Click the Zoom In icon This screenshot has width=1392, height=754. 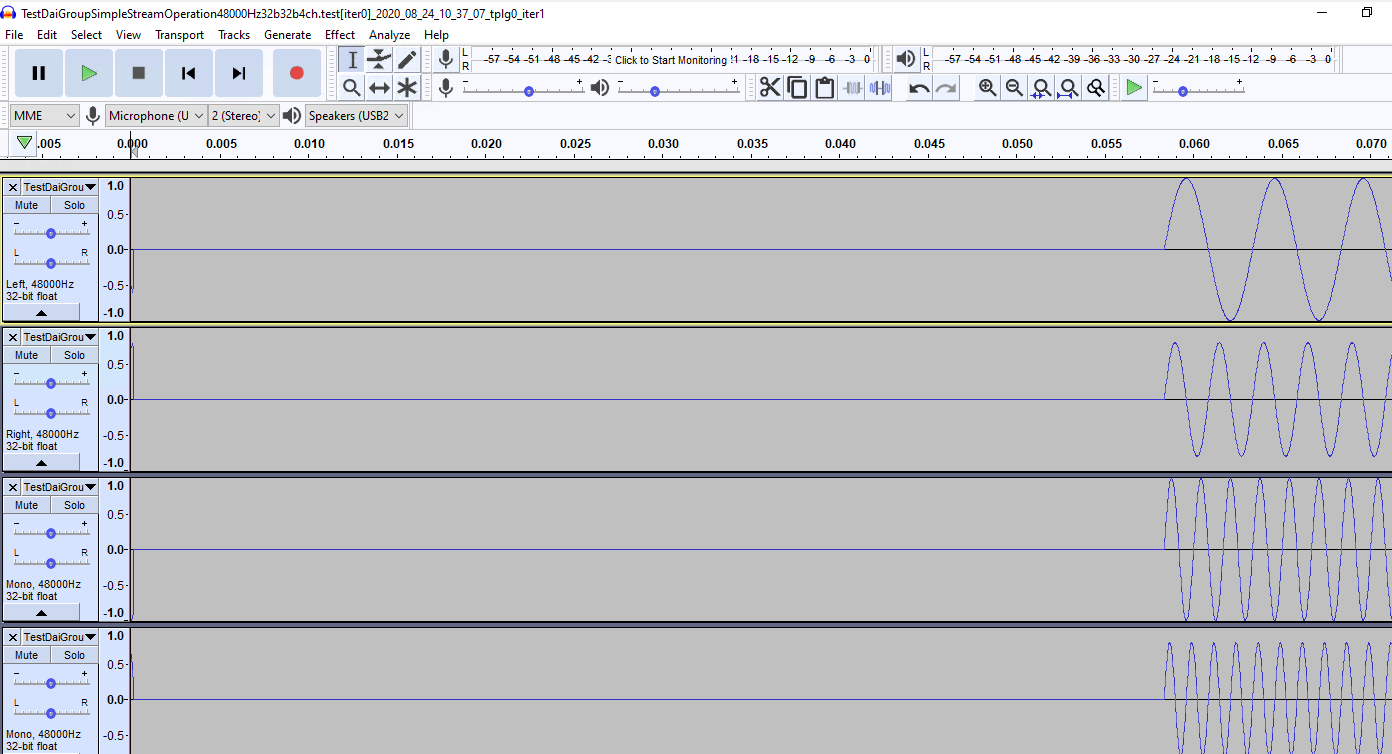coord(988,88)
